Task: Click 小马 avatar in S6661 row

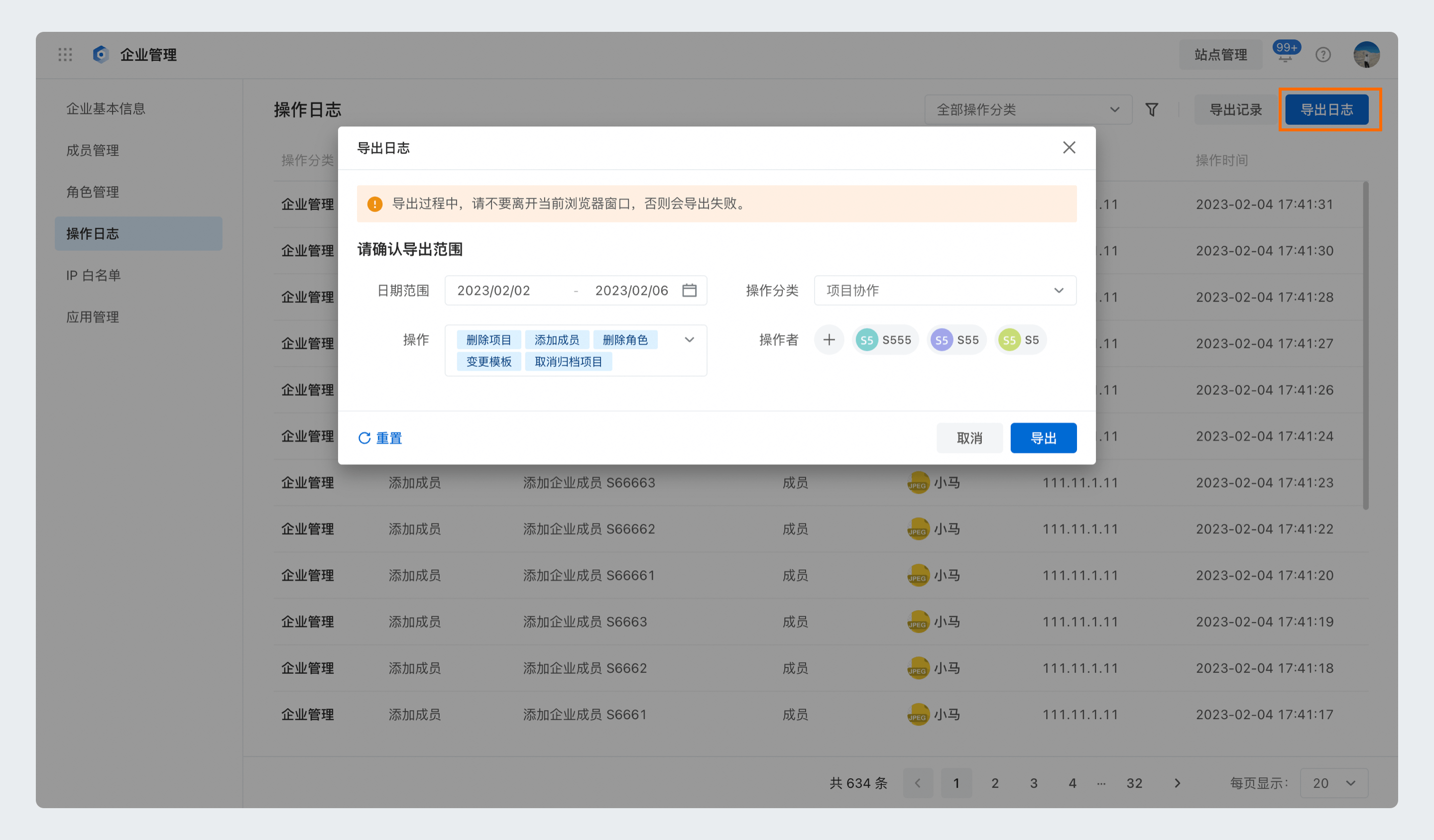Action: coord(918,714)
